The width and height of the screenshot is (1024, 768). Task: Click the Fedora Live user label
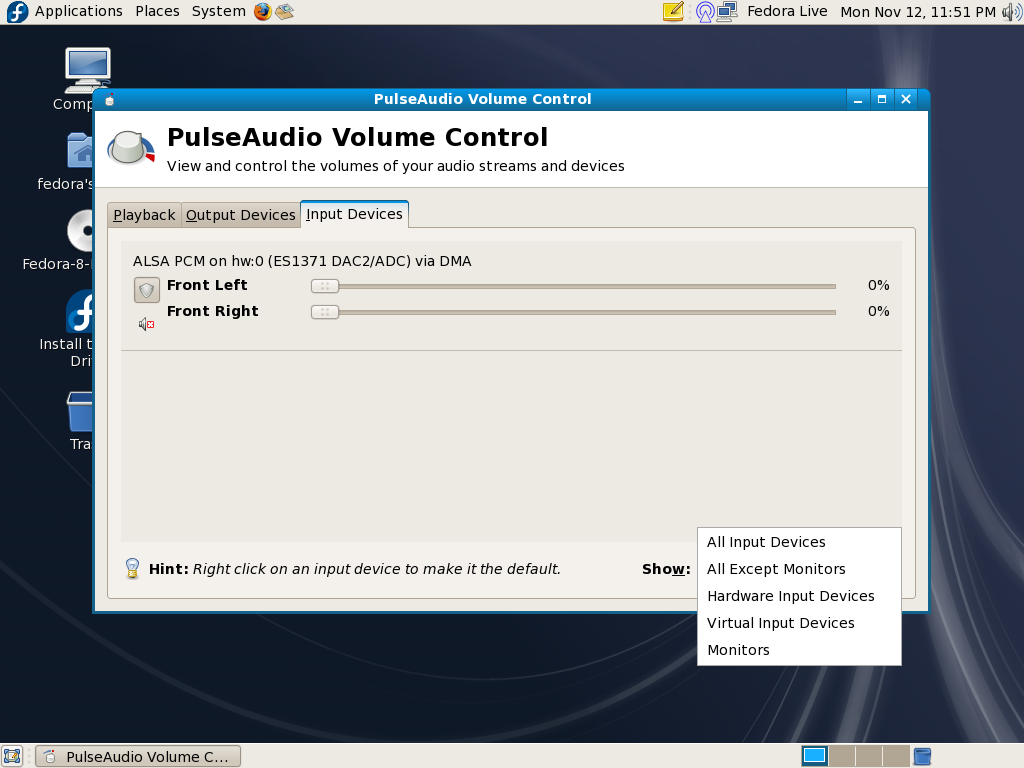(x=787, y=12)
